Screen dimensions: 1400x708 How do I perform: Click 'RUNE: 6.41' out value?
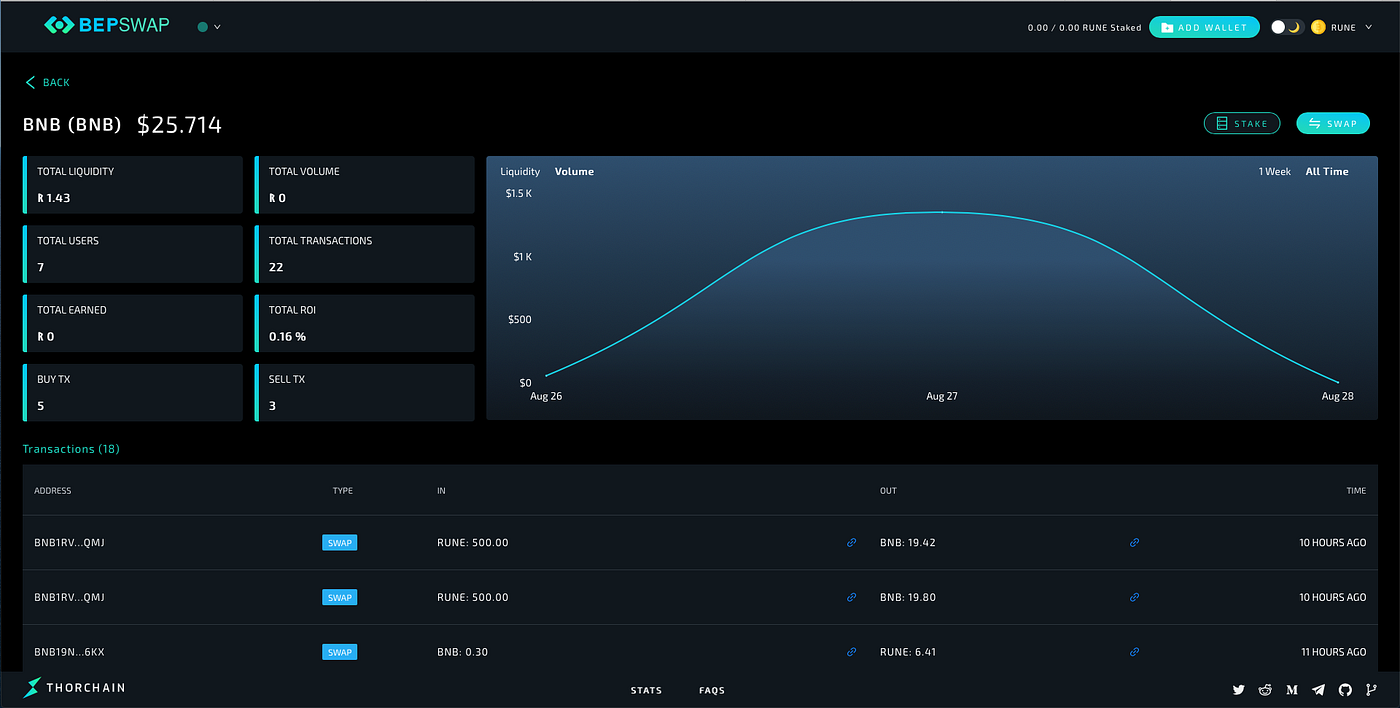[907, 652]
